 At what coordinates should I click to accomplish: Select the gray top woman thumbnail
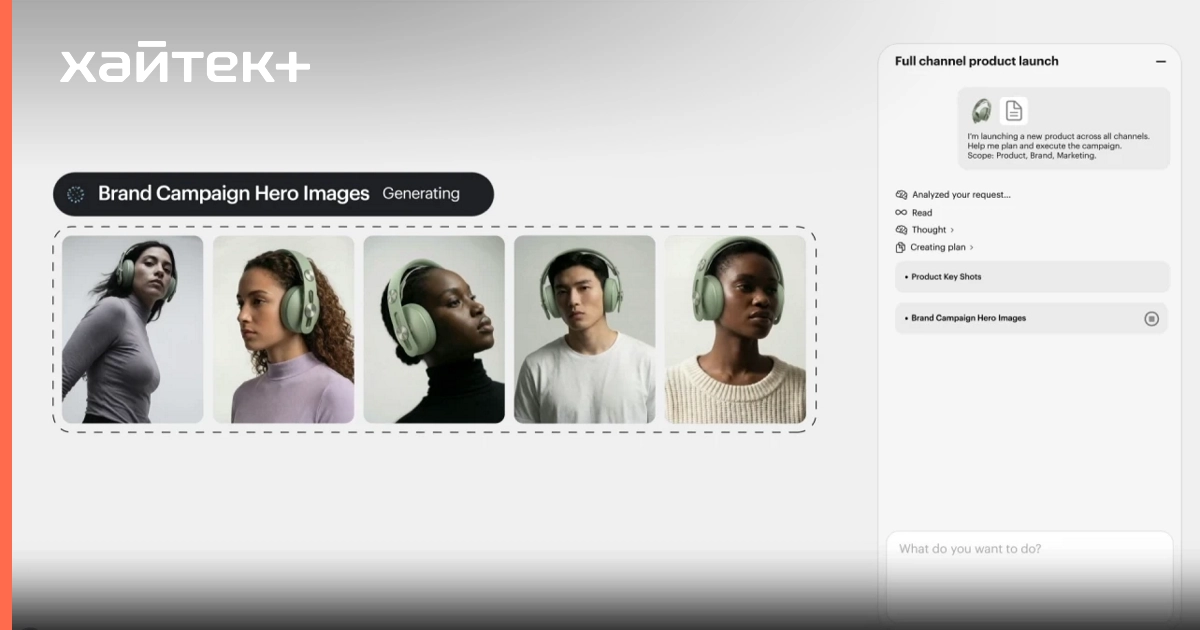coord(133,329)
